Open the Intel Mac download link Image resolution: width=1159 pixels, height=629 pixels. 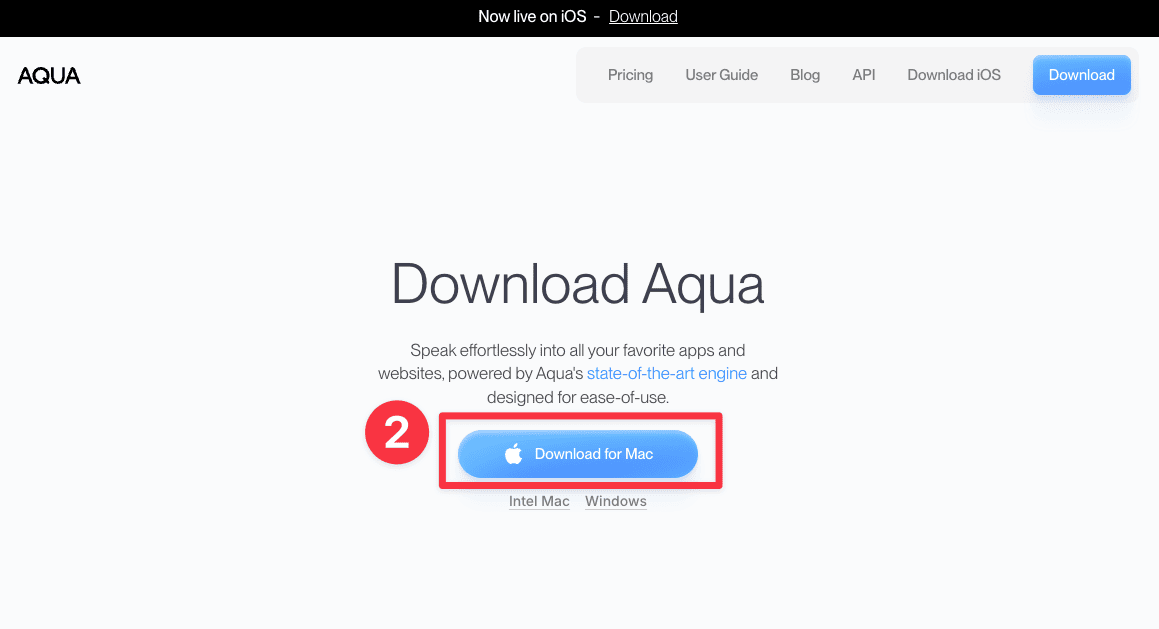click(x=539, y=501)
